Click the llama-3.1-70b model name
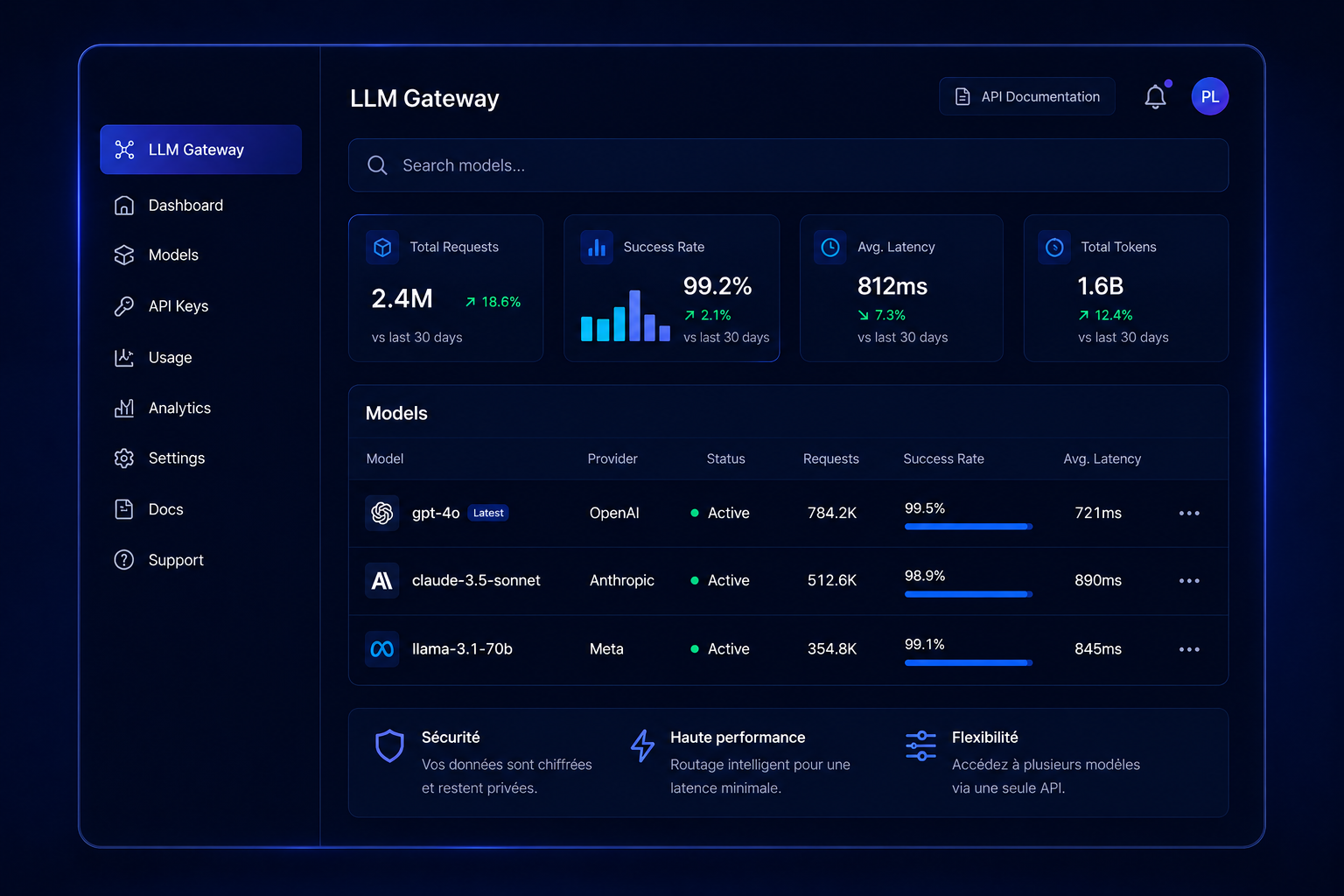The image size is (1344, 896). pos(462,649)
